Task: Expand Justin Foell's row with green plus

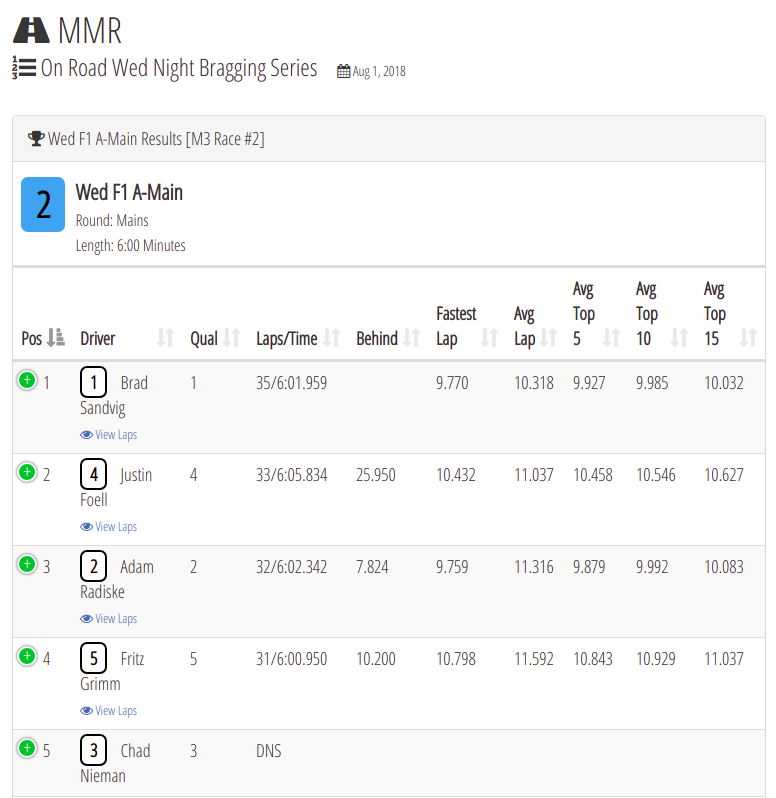Action: pyautogui.click(x=27, y=472)
